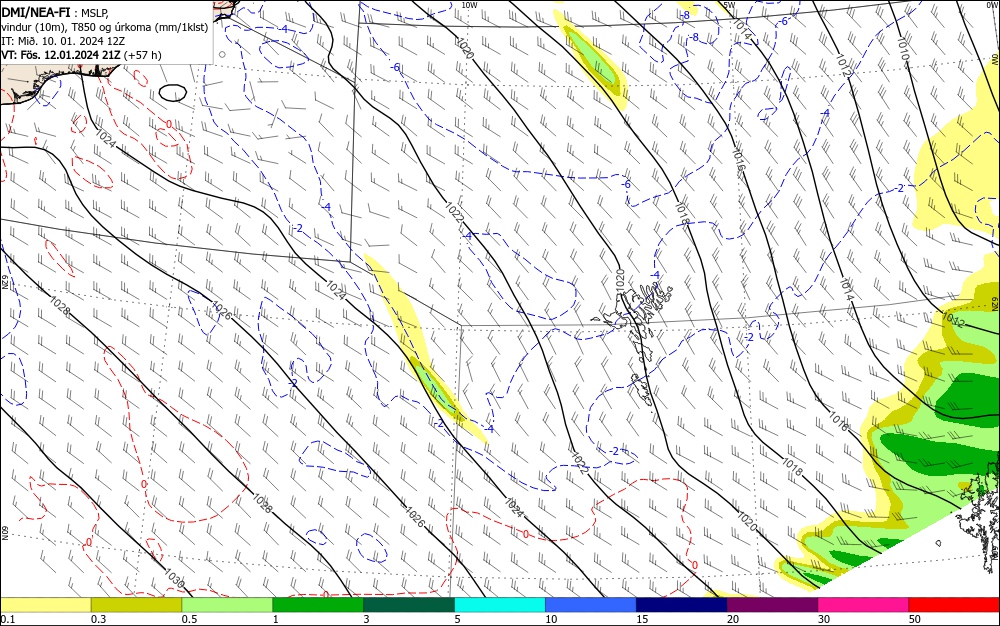Click the small closed isobar ellipse near Iceland

[x=172, y=93]
